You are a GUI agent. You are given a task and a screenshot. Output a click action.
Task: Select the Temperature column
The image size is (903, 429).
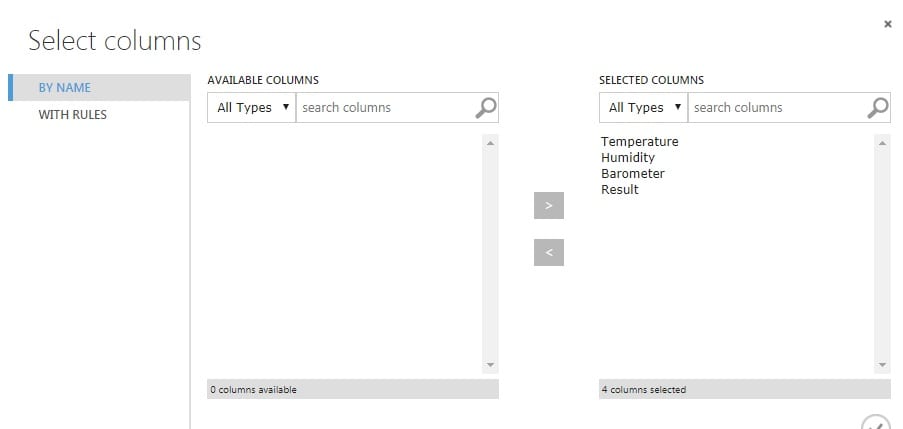(639, 142)
